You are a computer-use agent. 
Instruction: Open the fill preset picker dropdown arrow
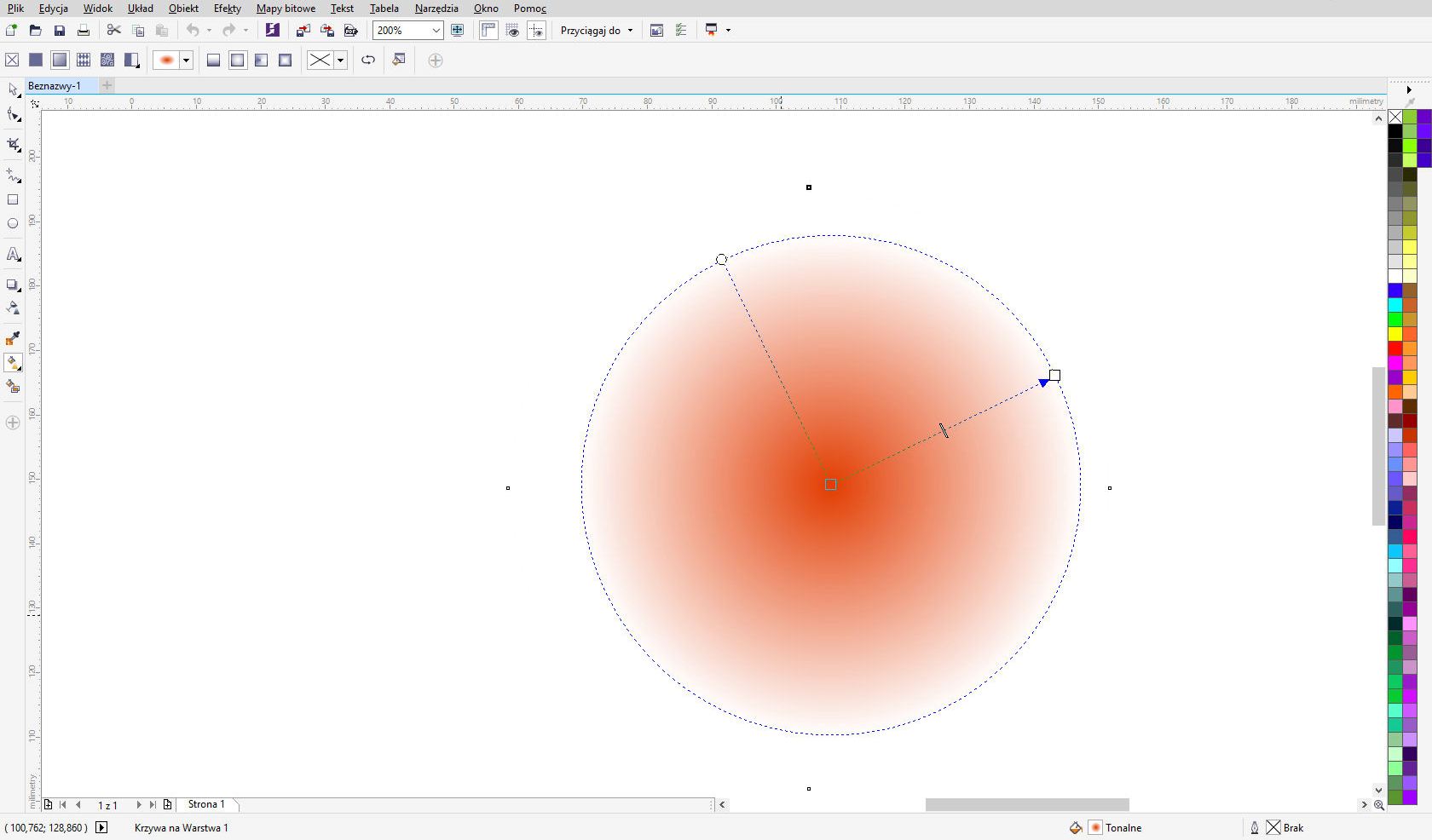[186, 60]
